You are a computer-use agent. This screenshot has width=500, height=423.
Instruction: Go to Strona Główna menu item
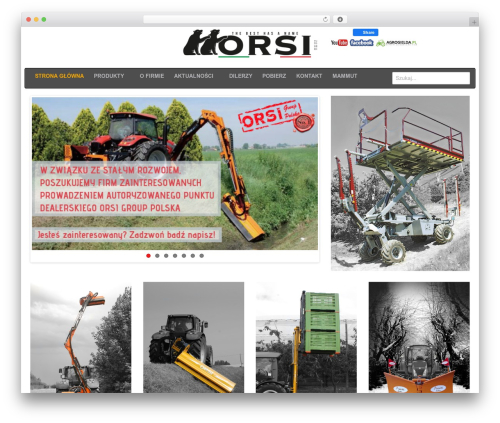(59, 76)
